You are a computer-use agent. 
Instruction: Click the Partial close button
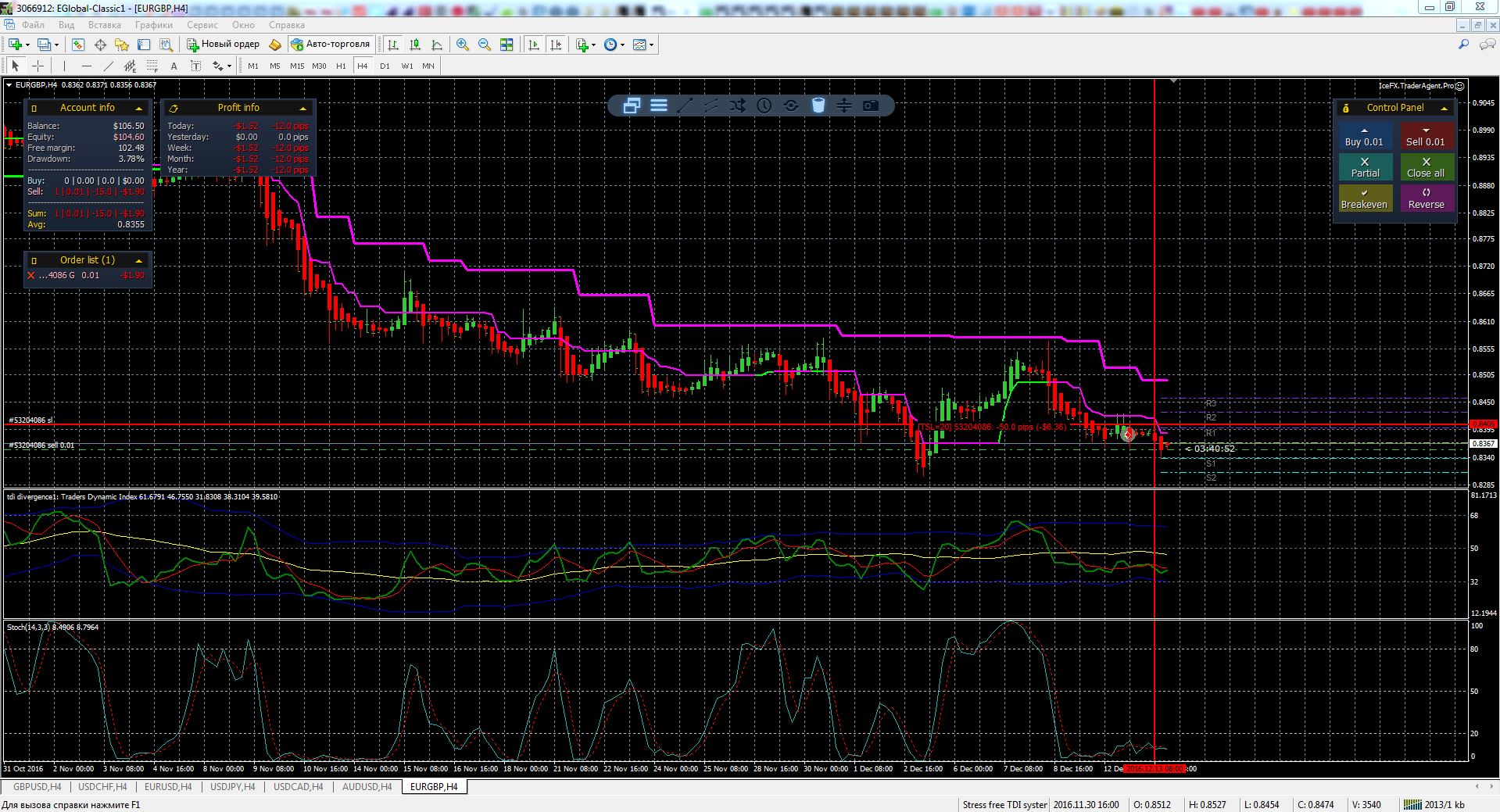pyautogui.click(x=1365, y=167)
